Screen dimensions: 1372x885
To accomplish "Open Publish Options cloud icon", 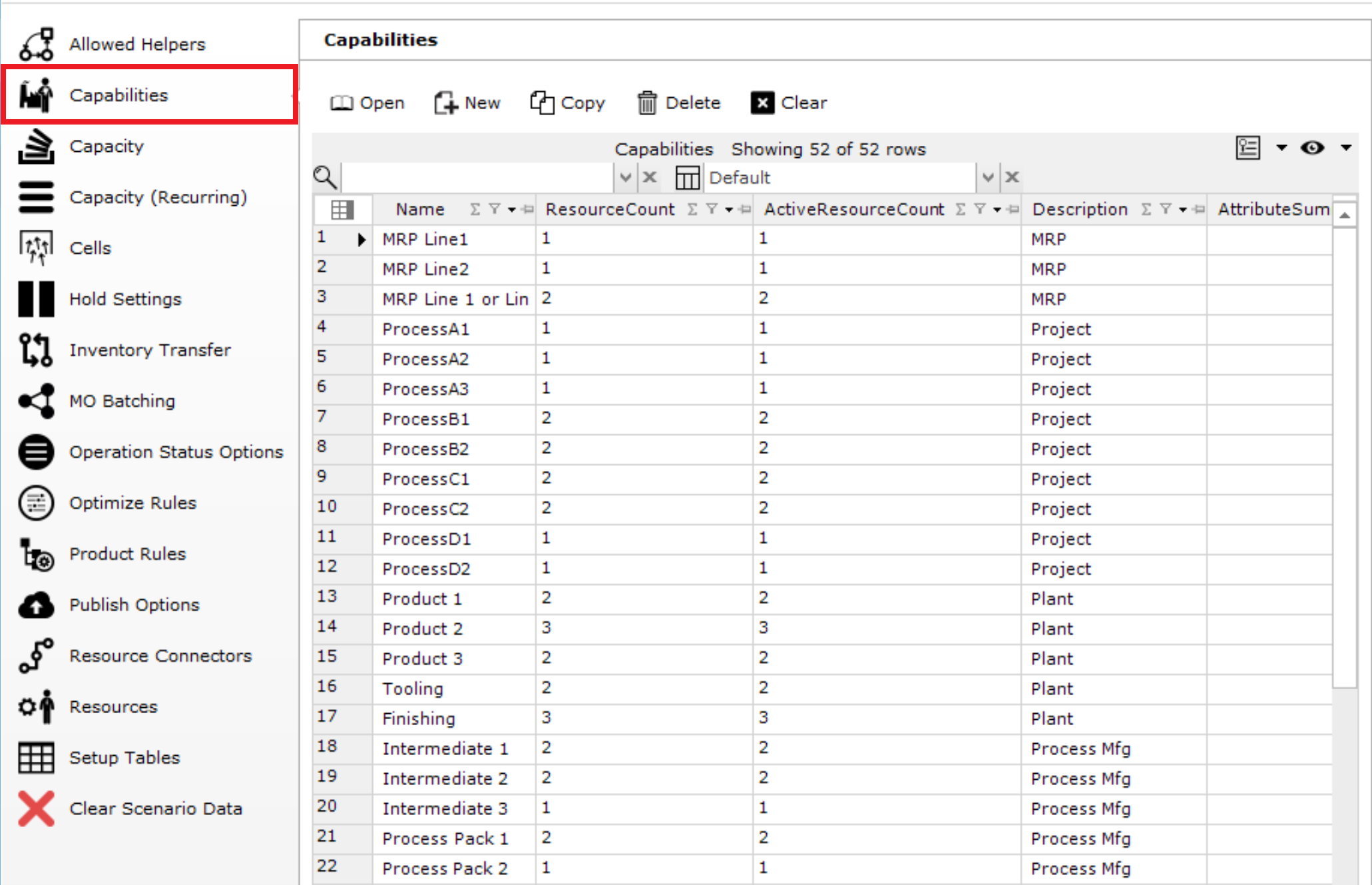I will click(x=36, y=605).
